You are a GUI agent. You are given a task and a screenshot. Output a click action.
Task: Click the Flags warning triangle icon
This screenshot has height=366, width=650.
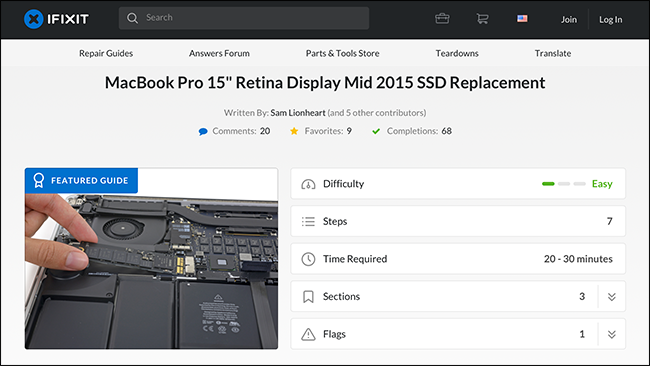308,334
